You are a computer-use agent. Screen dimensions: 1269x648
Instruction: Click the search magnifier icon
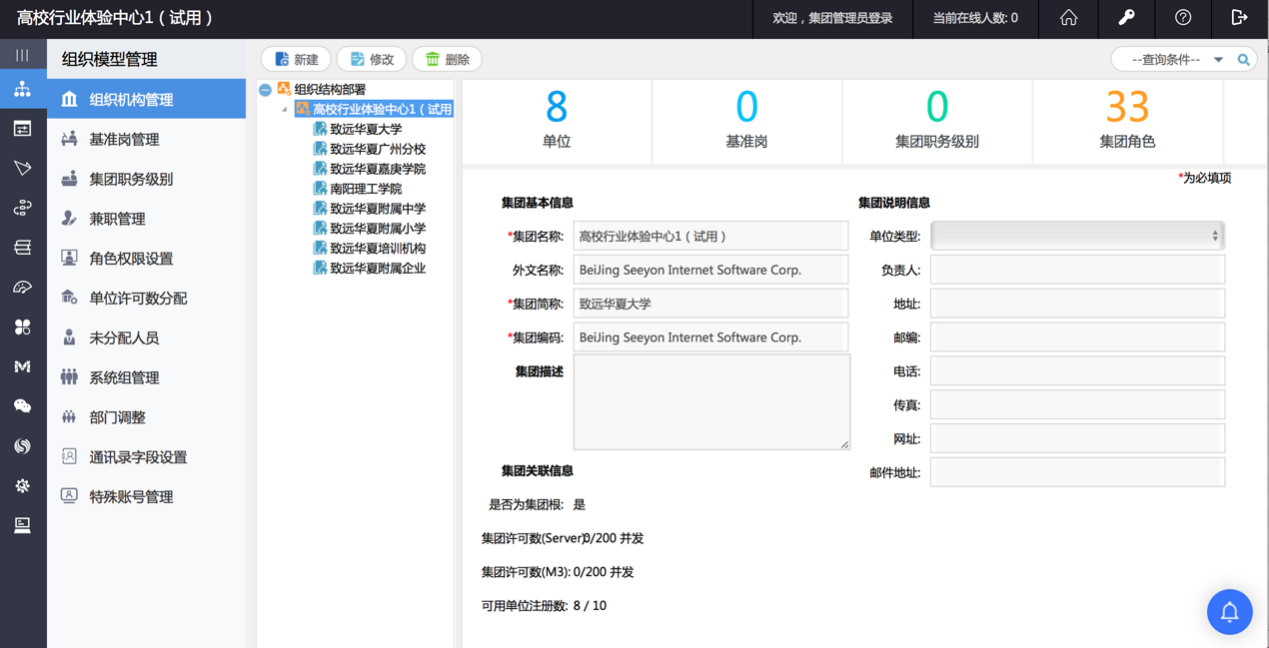[1243, 60]
